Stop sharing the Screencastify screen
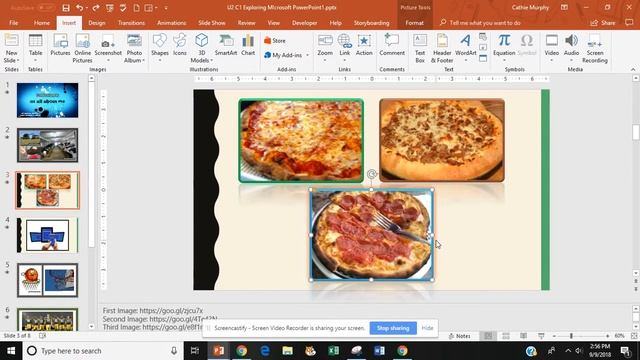 [393, 328]
